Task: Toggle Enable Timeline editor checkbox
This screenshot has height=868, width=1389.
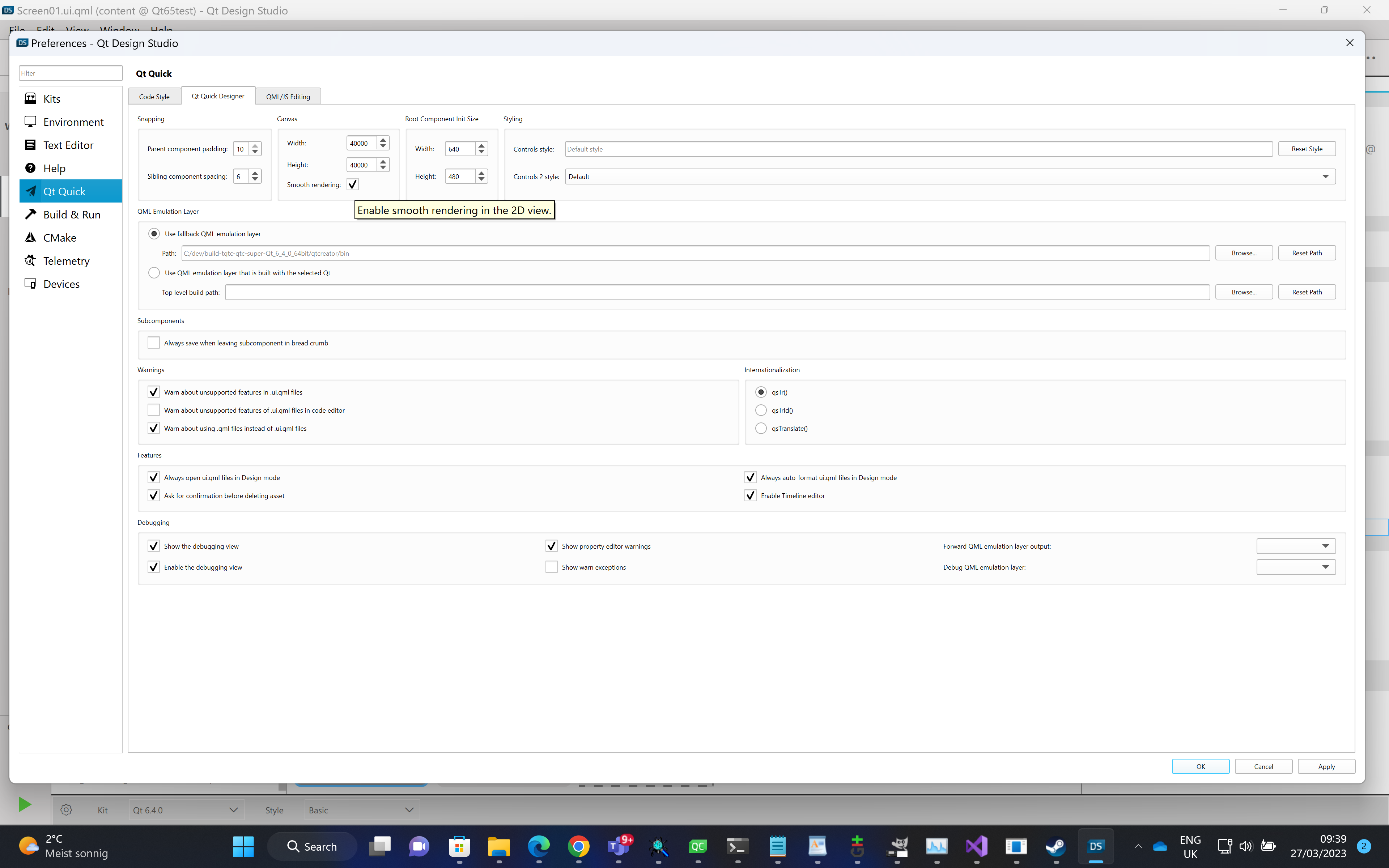Action: click(750, 495)
